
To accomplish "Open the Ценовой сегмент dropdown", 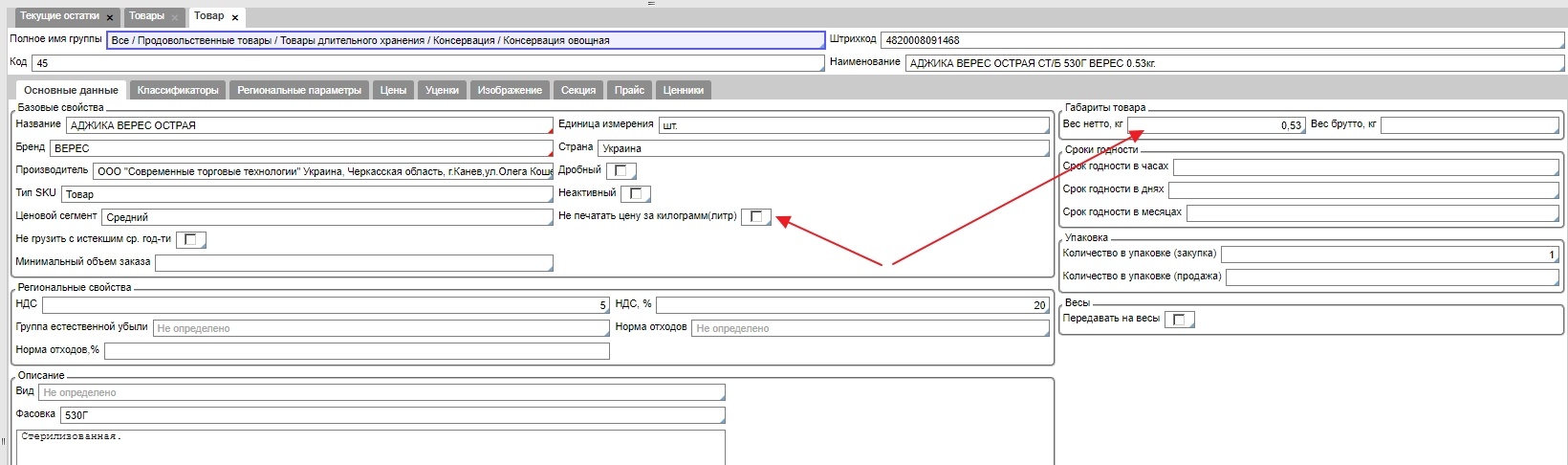I will (327, 217).
